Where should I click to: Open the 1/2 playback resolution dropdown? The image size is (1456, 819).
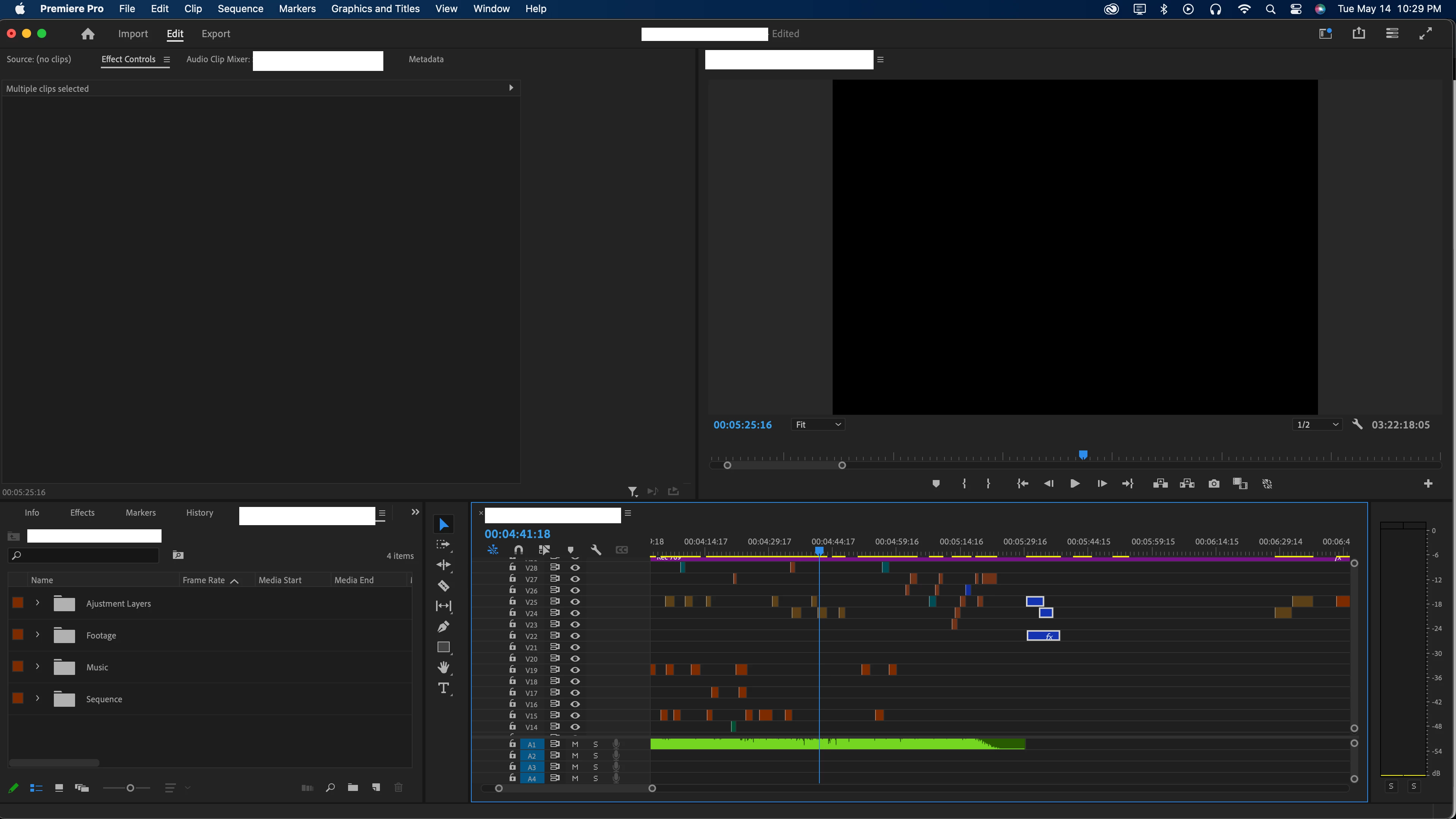pyautogui.click(x=1317, y=425)
